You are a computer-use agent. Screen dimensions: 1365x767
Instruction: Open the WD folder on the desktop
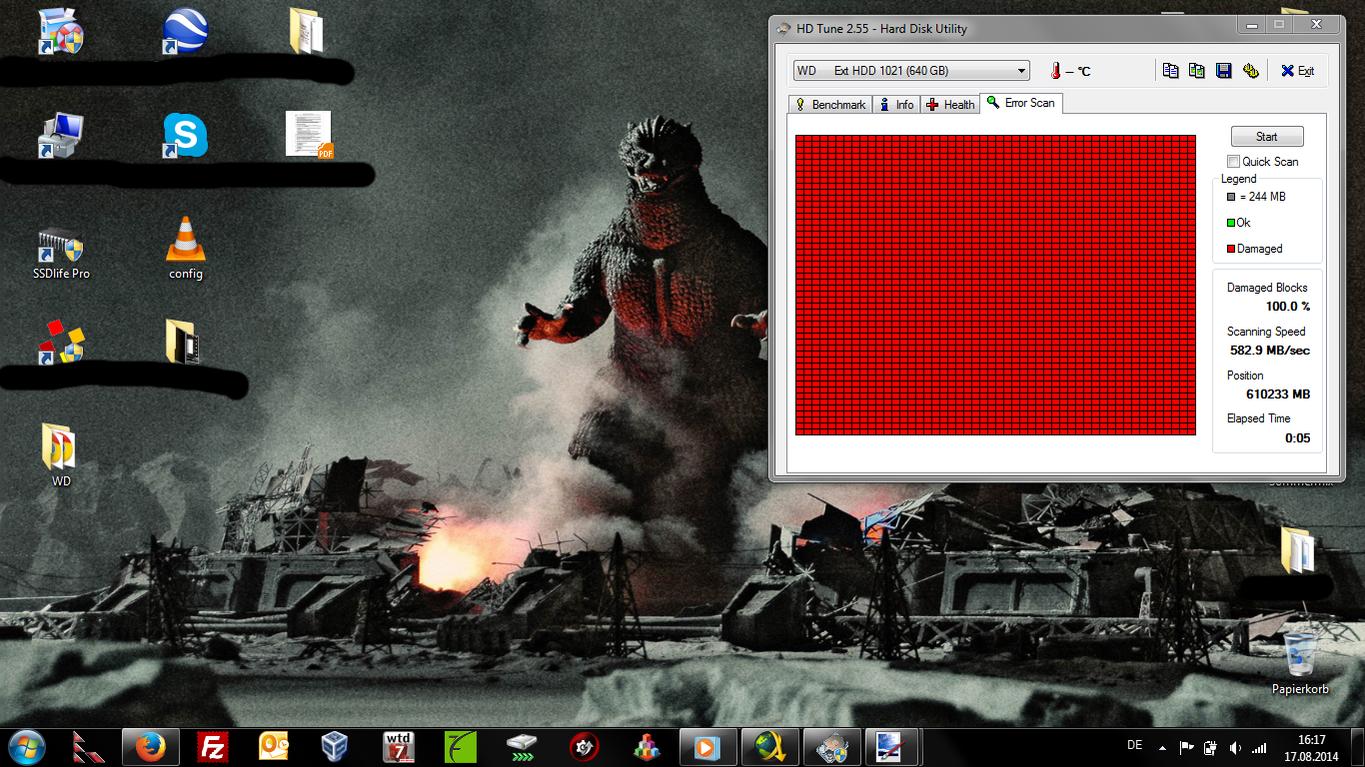(x=60, y=455)
